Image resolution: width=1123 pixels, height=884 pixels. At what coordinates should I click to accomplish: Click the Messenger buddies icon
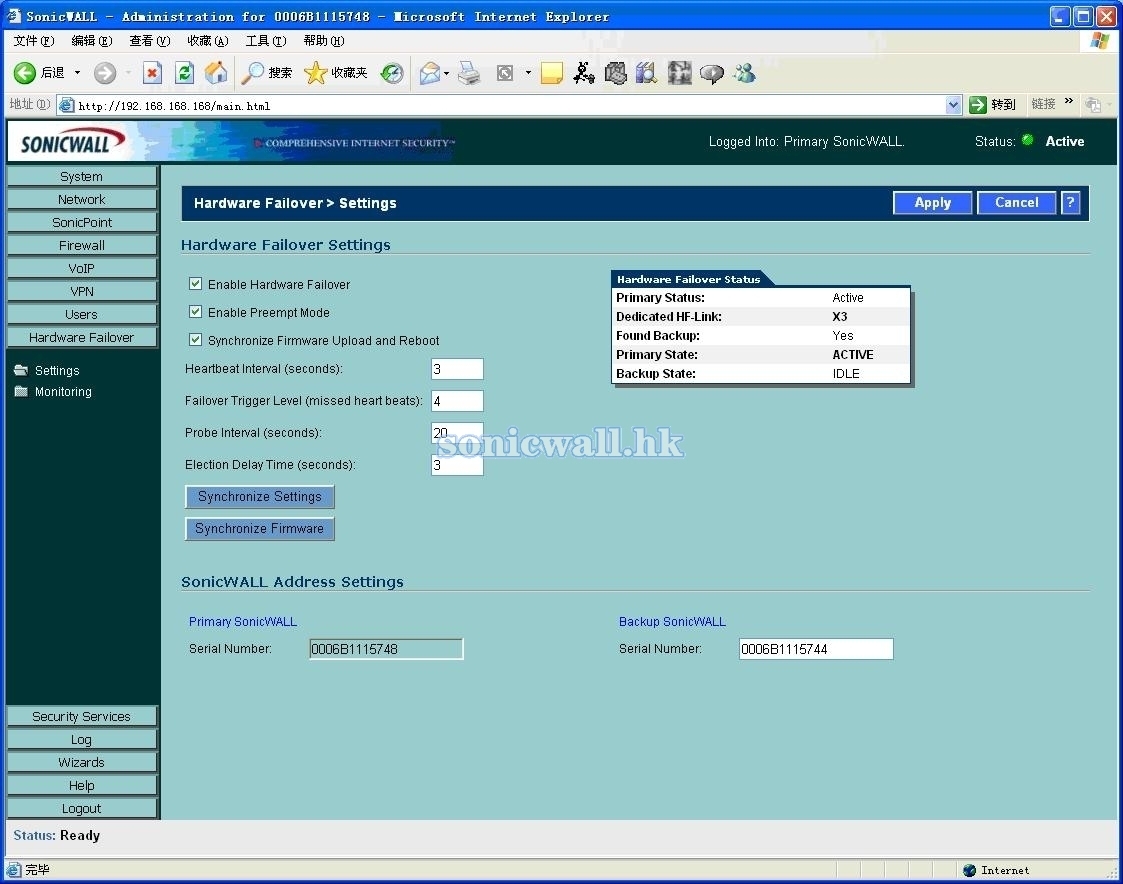coord(745,73)
